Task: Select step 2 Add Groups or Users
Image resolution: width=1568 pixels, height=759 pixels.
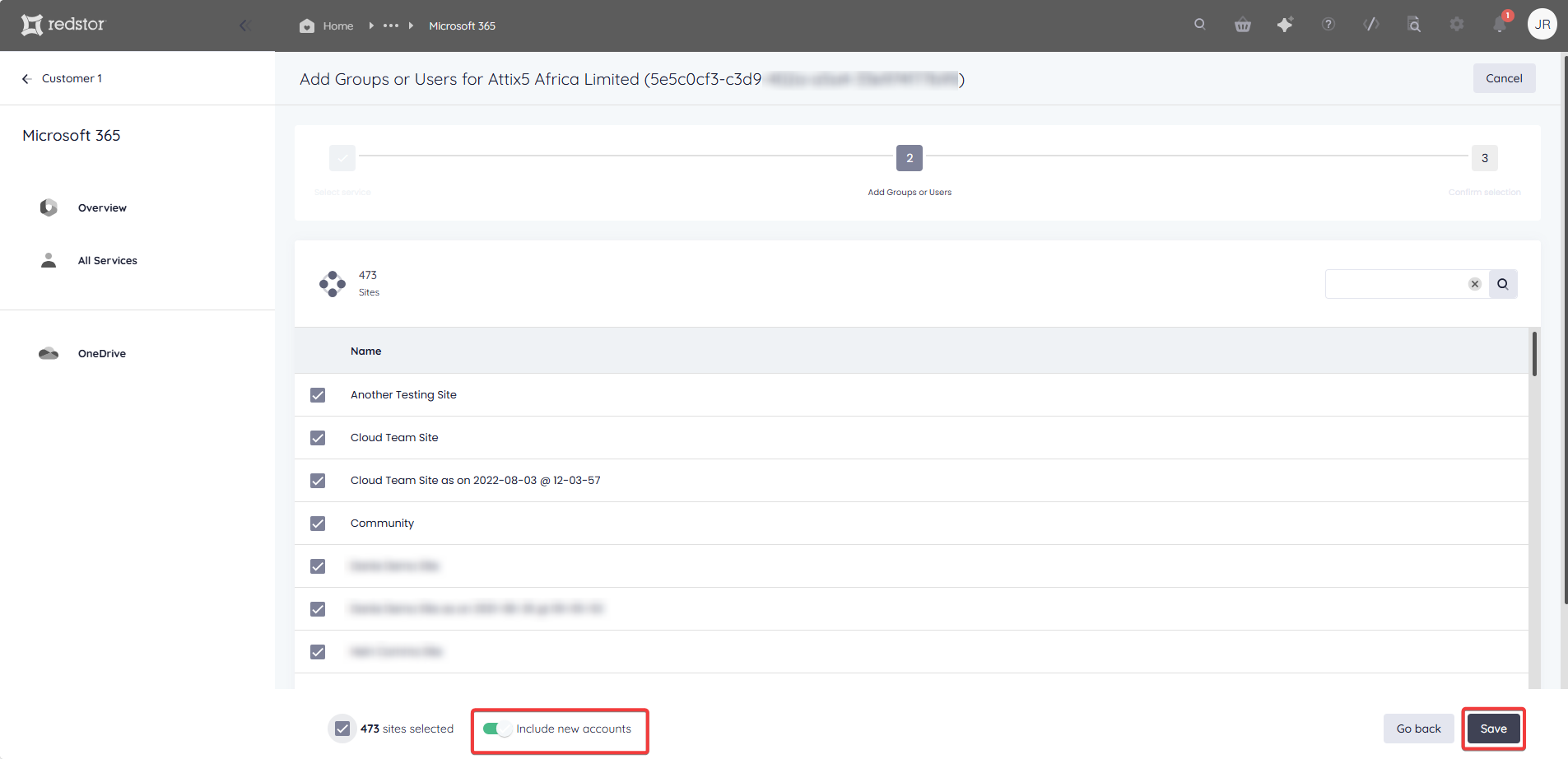Action: coord(910,158)
